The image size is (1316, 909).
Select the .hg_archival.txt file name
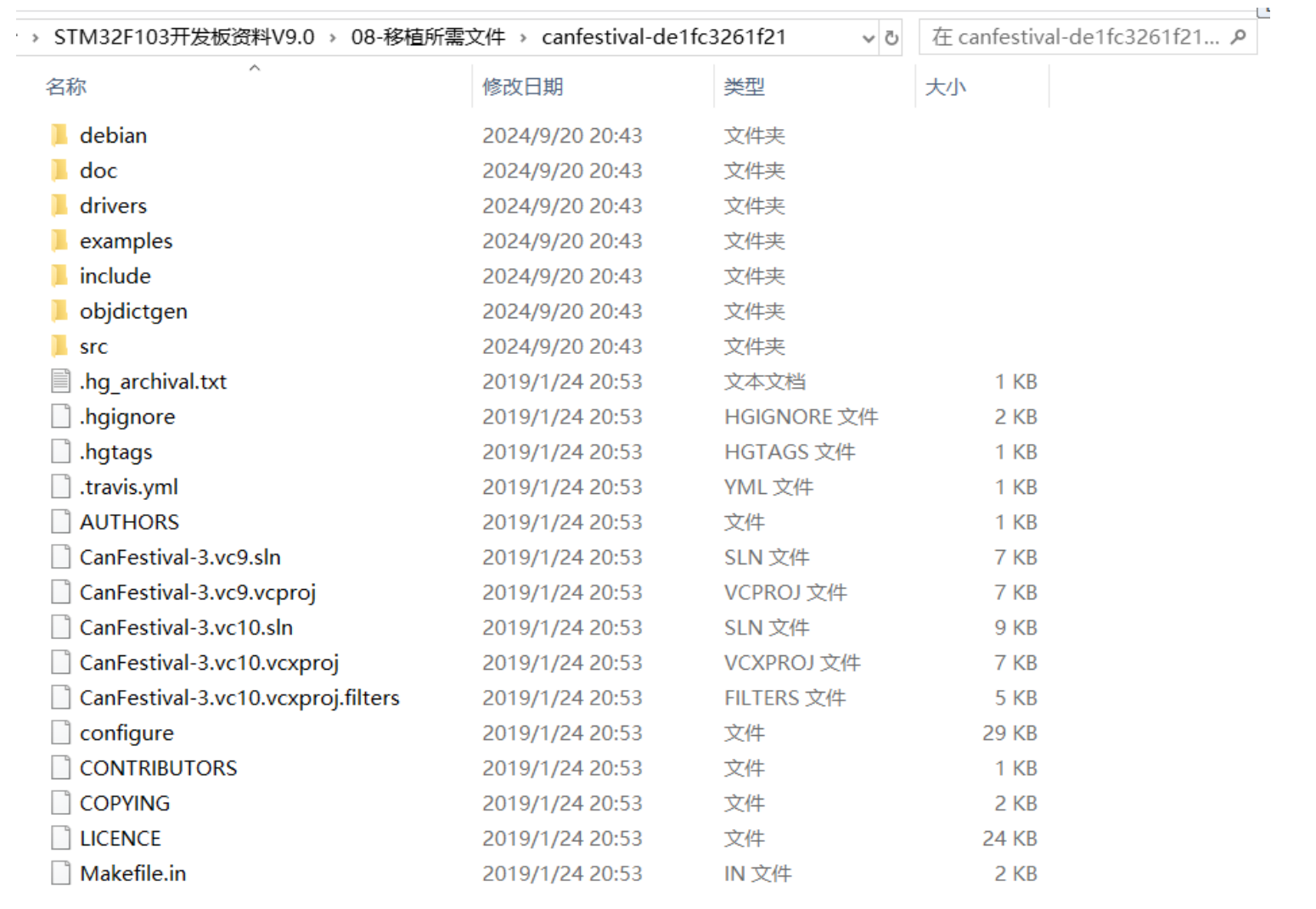(154, 383)
